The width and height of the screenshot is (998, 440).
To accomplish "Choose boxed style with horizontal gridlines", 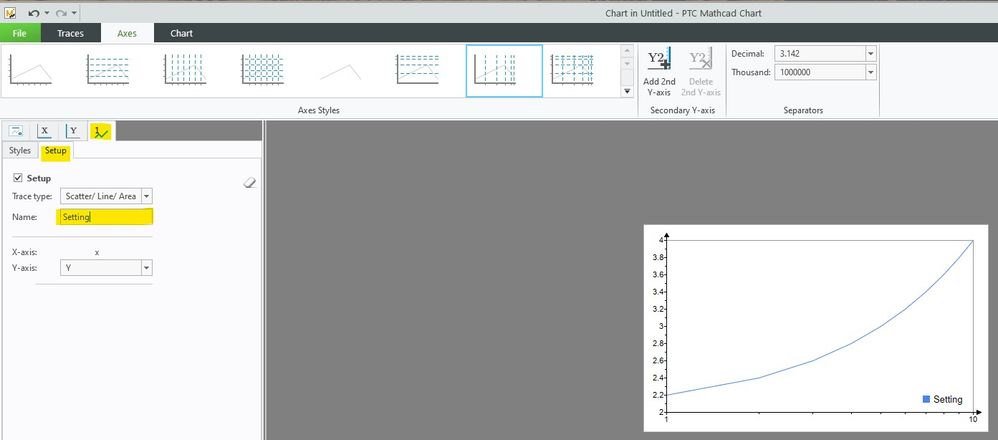I will point(418,70).
